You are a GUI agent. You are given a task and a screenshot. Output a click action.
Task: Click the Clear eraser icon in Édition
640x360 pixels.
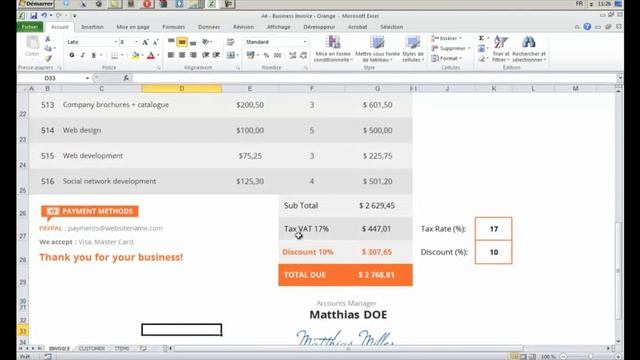[482, 59]
